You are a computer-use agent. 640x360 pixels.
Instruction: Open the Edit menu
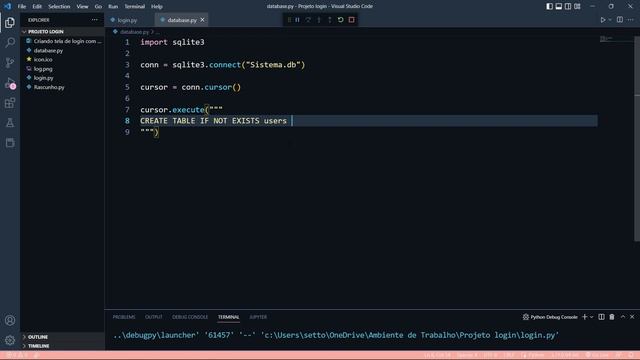click(x=37, y=6)
